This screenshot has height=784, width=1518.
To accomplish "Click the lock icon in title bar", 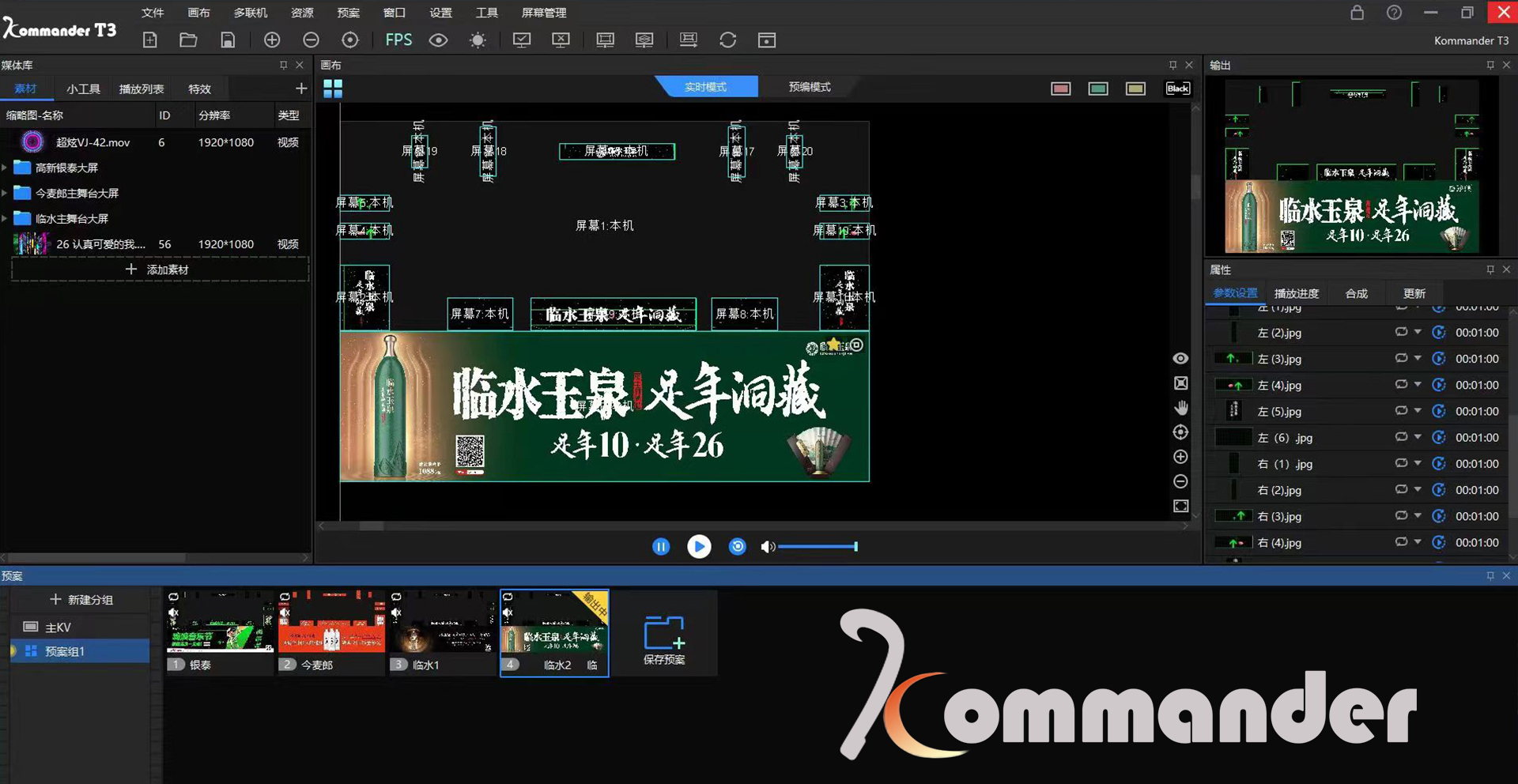I will coord(1357,13).
